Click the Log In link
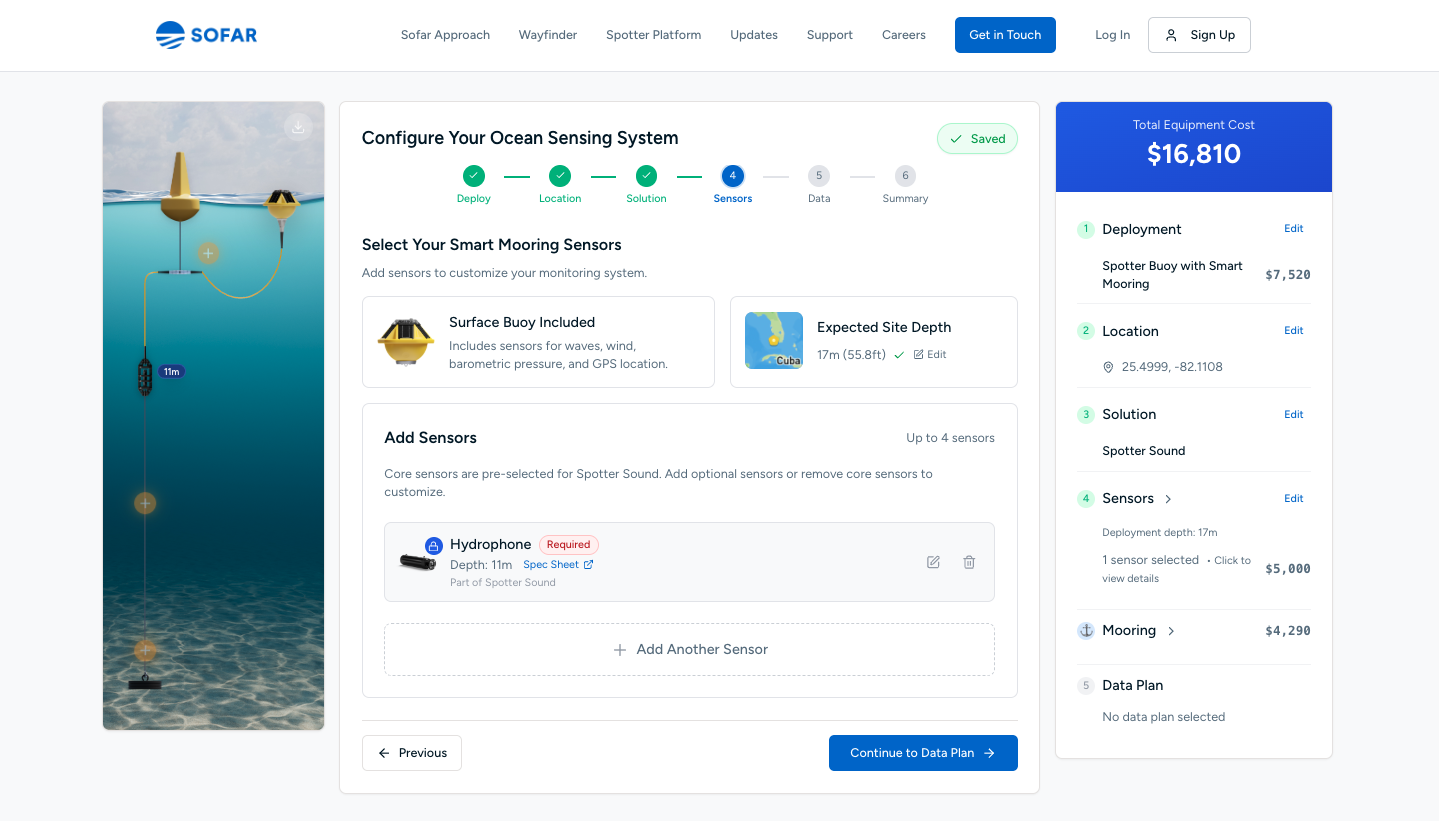The image size is (1439, 821). pos(1112,35)
